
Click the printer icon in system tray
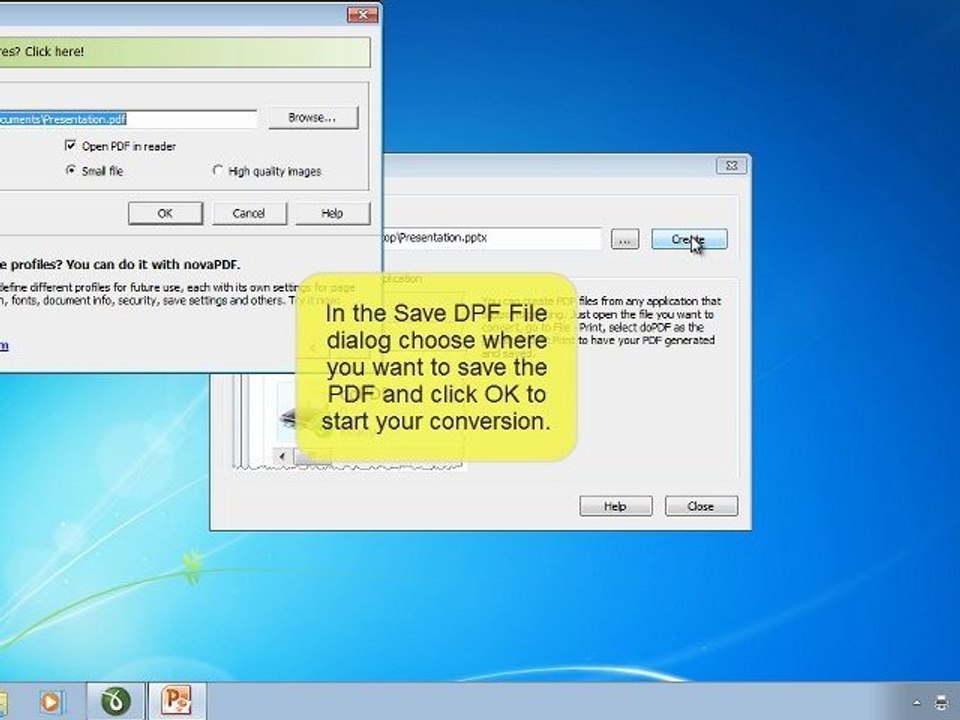(941, 702)
